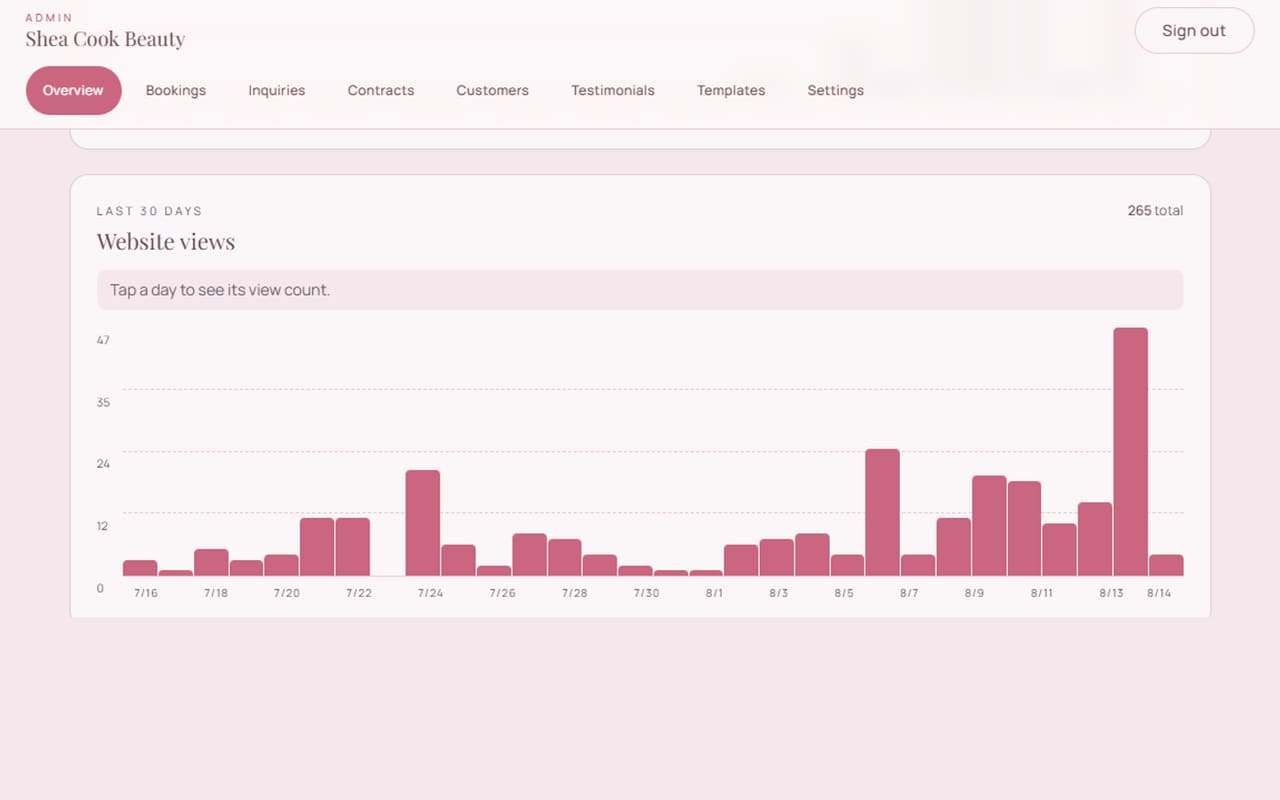Image resolution: width=1280 pixels, height=800 pixels.
Task: Click the y-axis value 35
Action: click(x=103, y=403)
